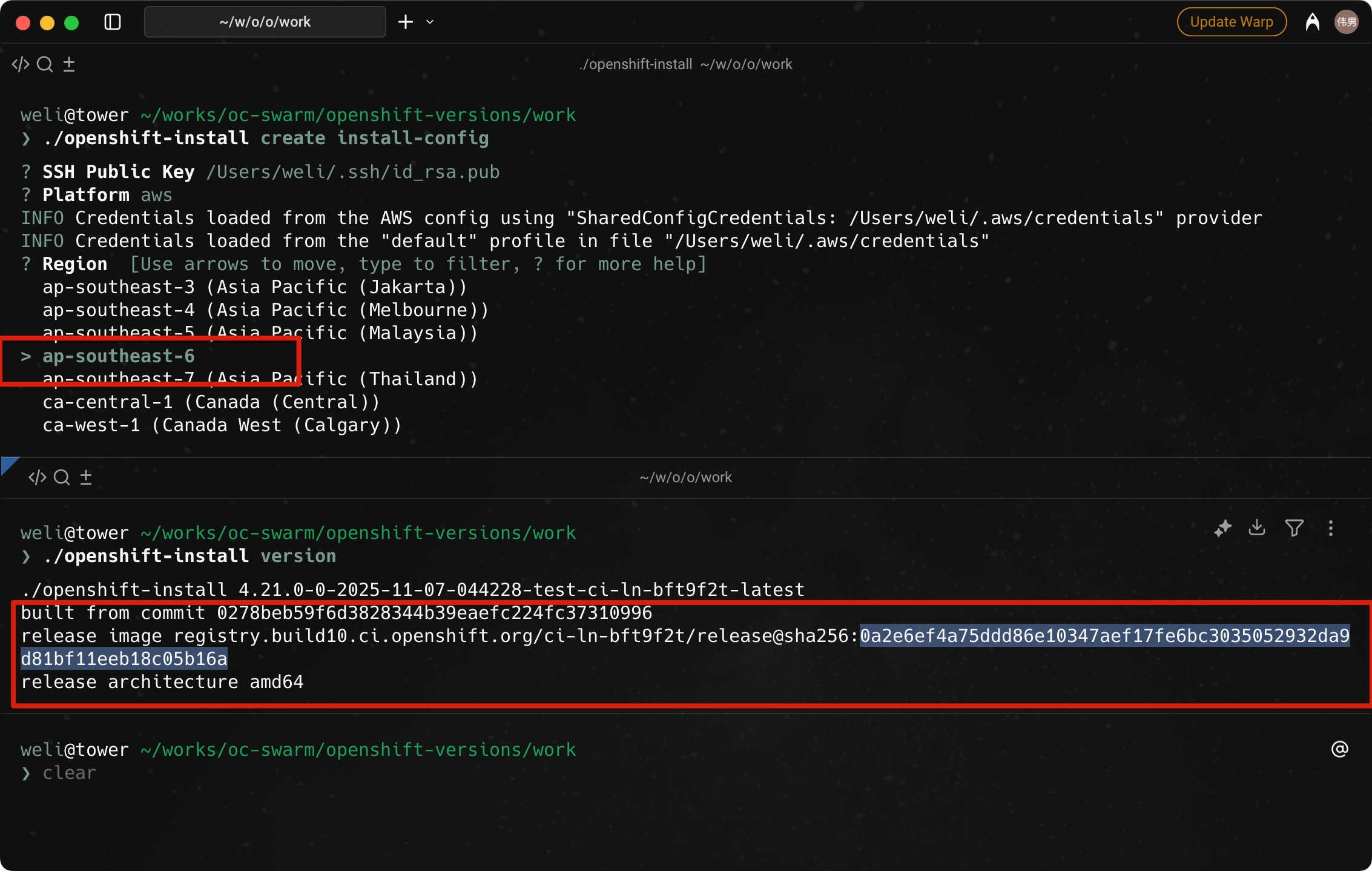Open block three-dot more menu
The height and width of the screenshot is (871, 1372).
(x=1330, y=528)
